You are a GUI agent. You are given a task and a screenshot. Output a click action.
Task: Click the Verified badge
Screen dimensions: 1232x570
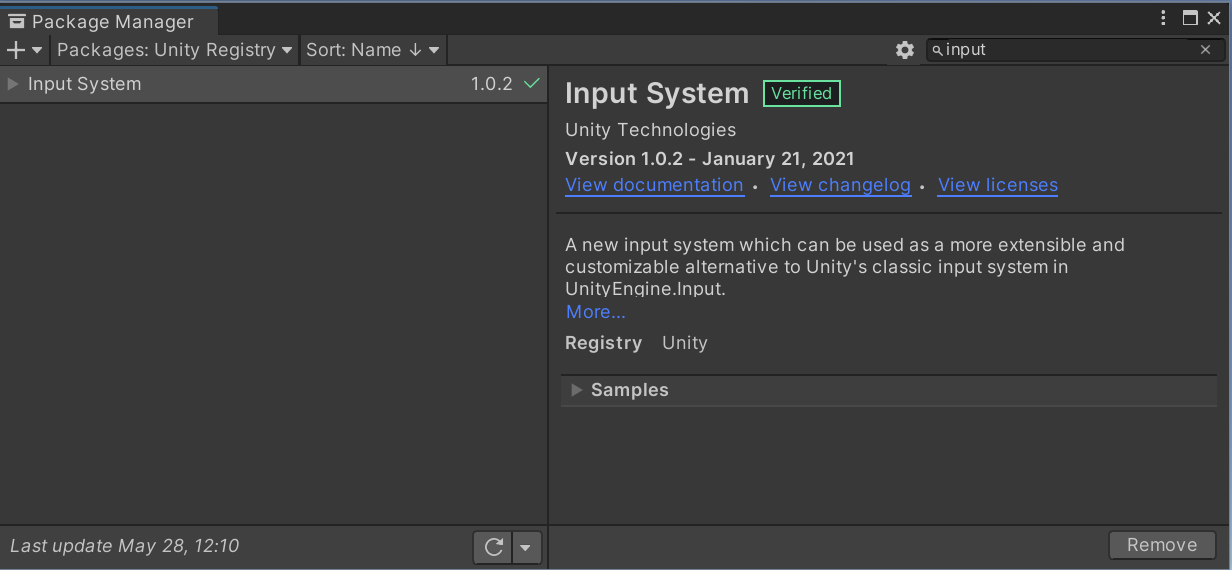[x=802, y=93]
